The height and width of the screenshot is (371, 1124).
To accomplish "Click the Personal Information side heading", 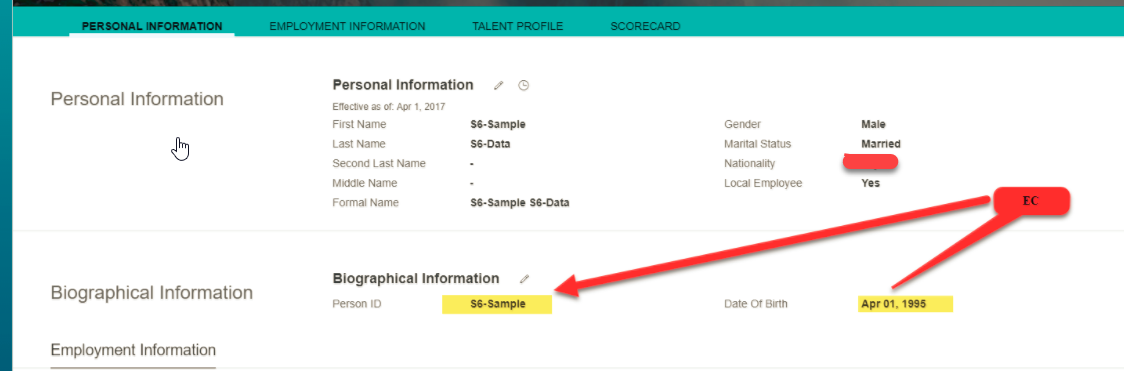I will coord(137,99).
